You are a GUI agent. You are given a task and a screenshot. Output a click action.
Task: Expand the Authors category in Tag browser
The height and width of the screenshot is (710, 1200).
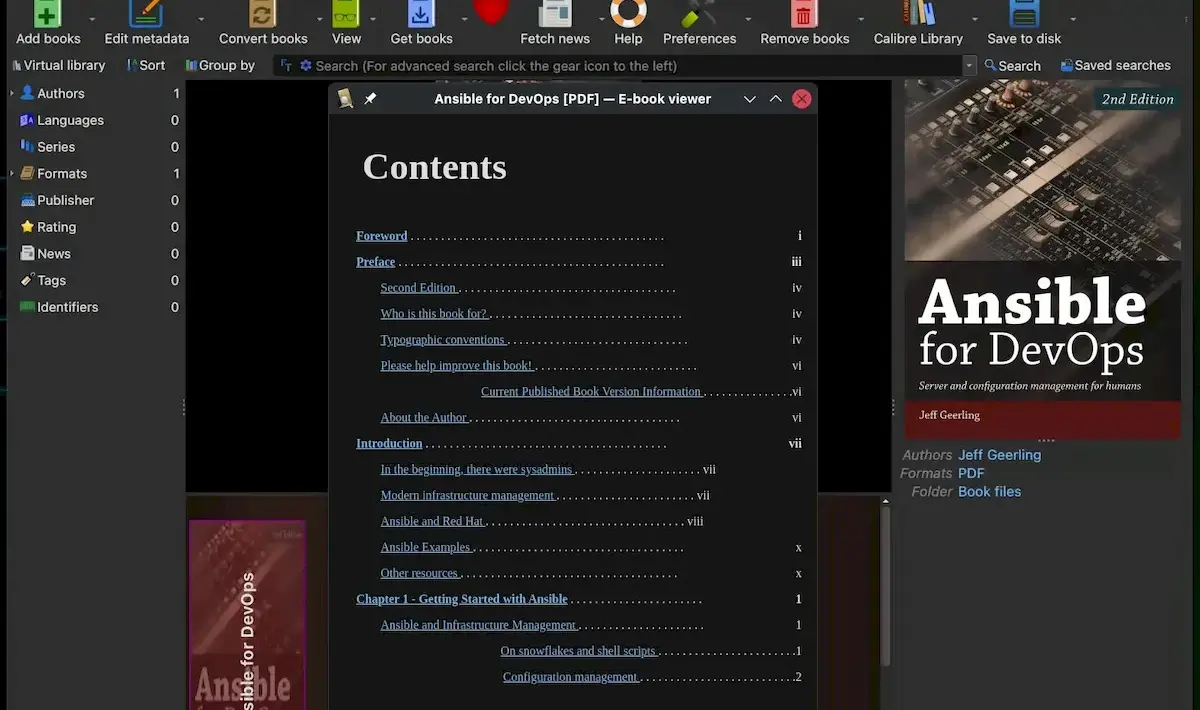click(x=11, y=93)
